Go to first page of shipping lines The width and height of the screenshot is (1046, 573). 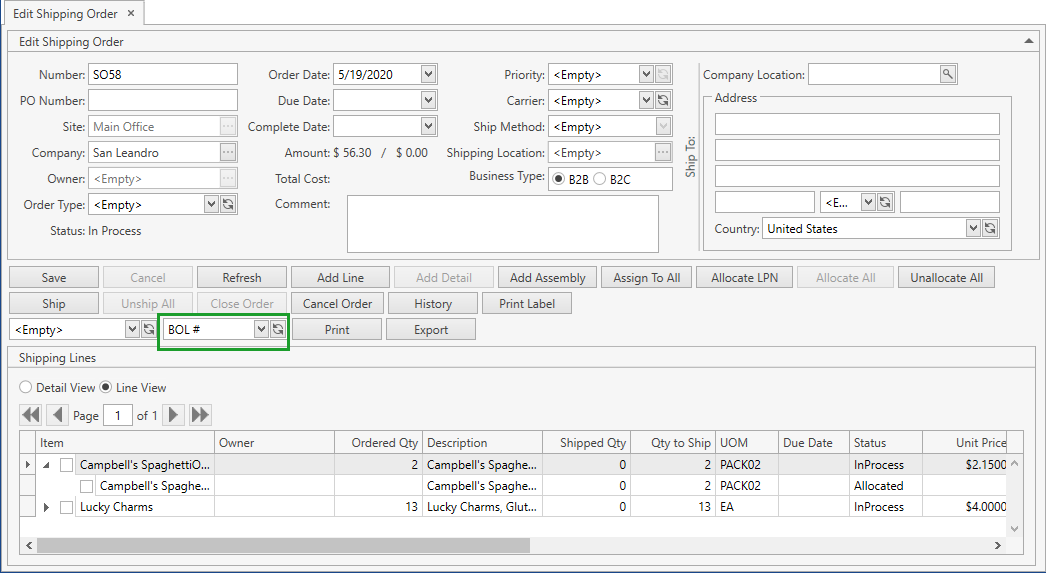31,415
